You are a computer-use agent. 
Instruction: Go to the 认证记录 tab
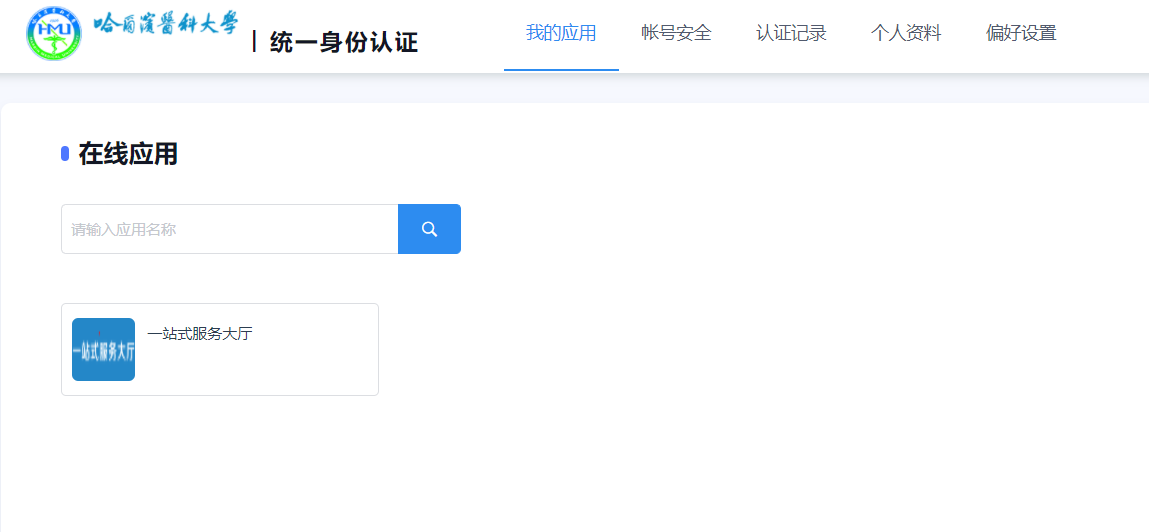pyautogui.click(x=791, y=33)
